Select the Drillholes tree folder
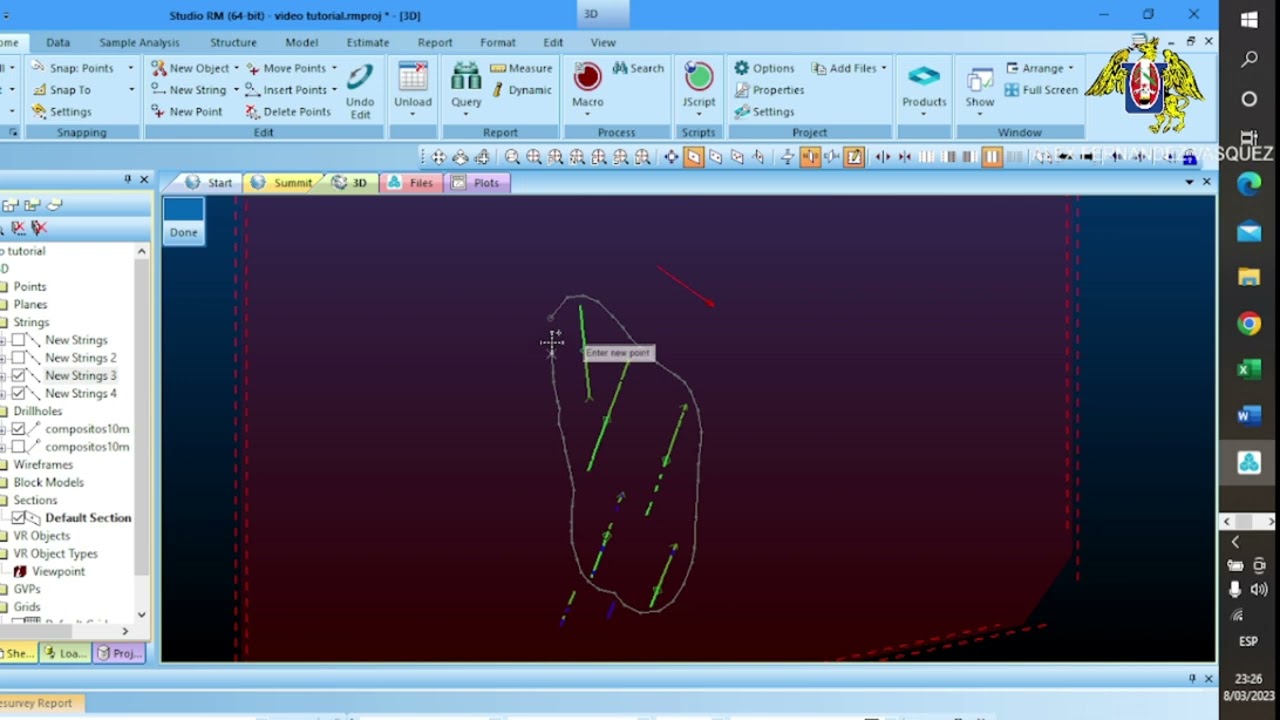The image size is (1280, 720). [37, 411]
